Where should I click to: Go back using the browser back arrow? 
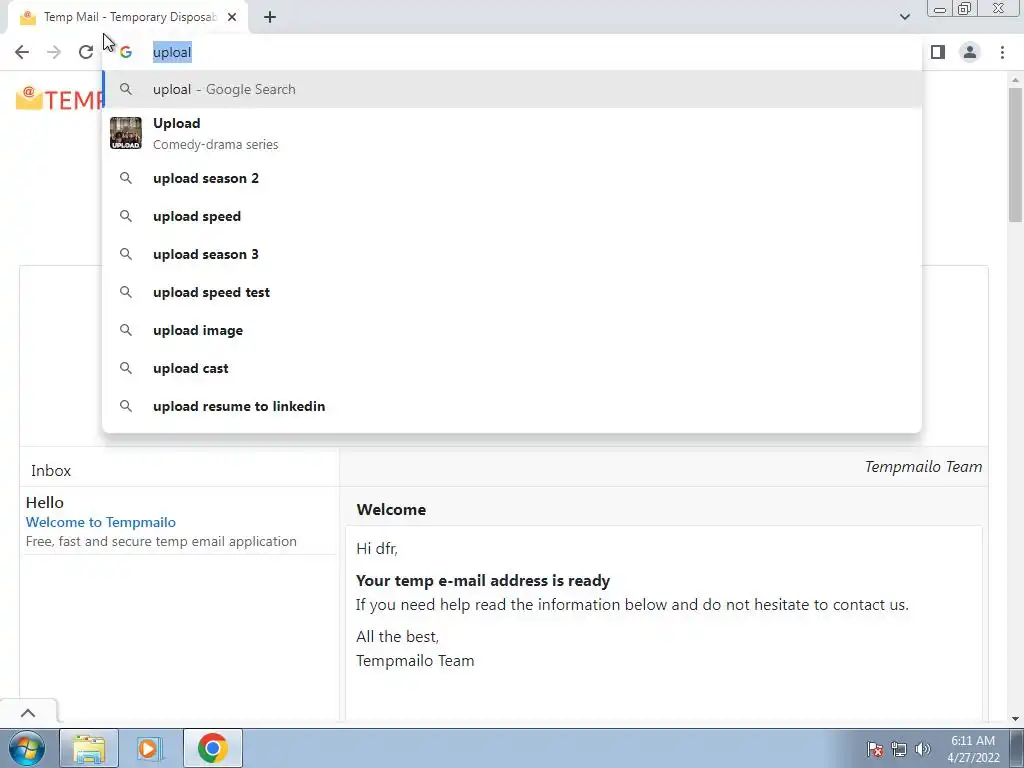22,52
